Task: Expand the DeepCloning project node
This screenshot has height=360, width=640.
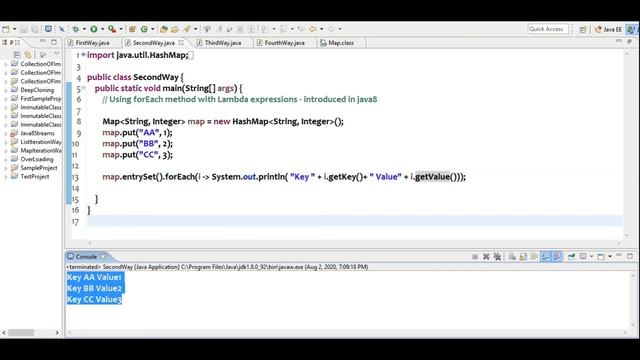Action: (x=6, y=90)
